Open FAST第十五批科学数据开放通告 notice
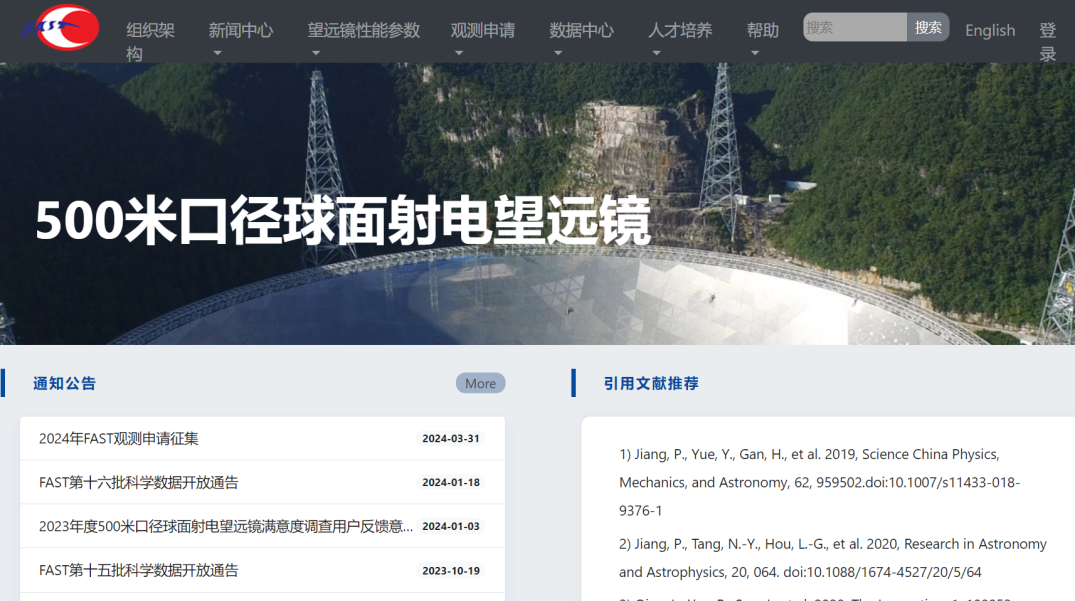1075x601 pixels. point(139,570)
